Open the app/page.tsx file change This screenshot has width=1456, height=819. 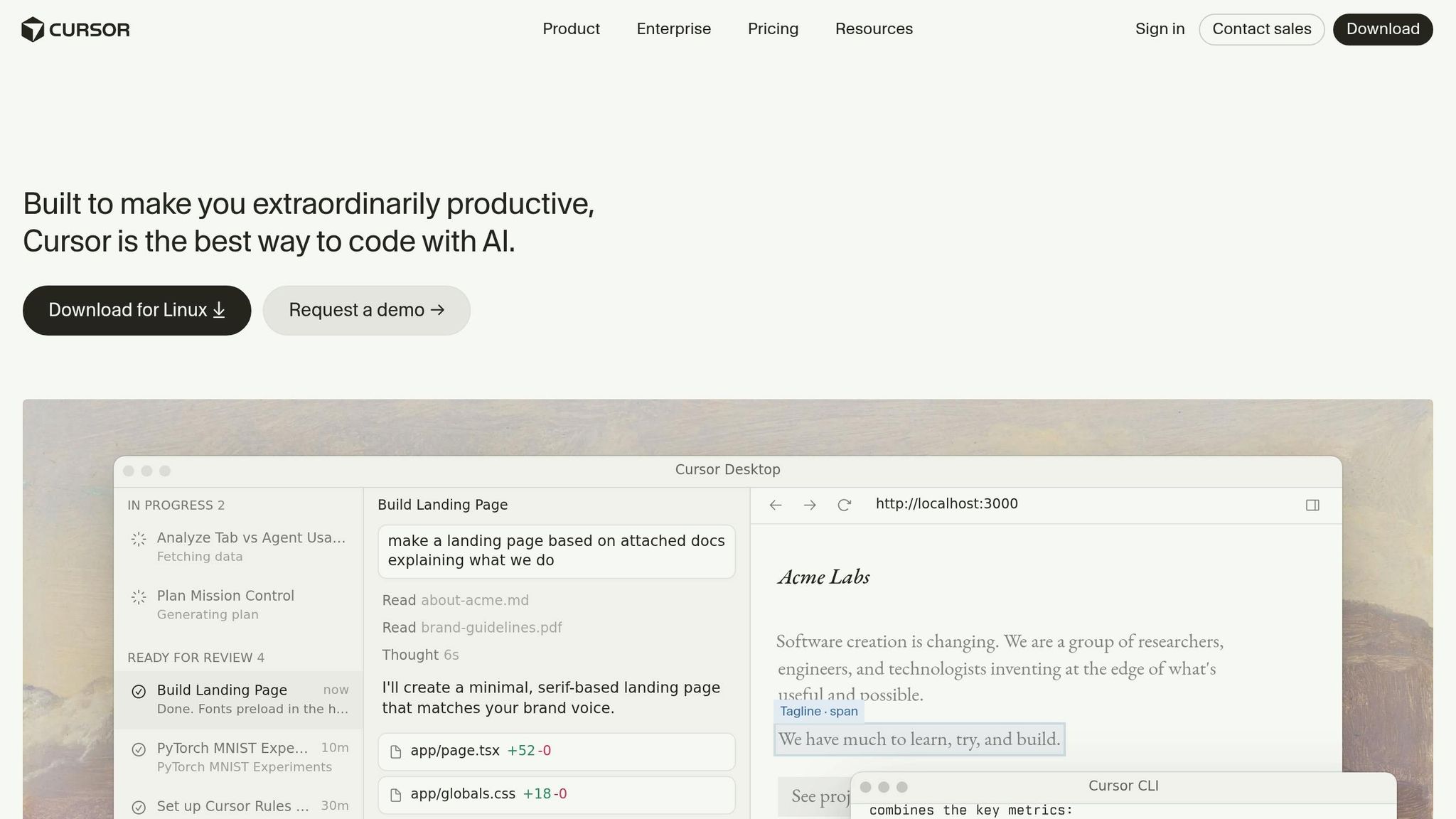coord(557,751)
